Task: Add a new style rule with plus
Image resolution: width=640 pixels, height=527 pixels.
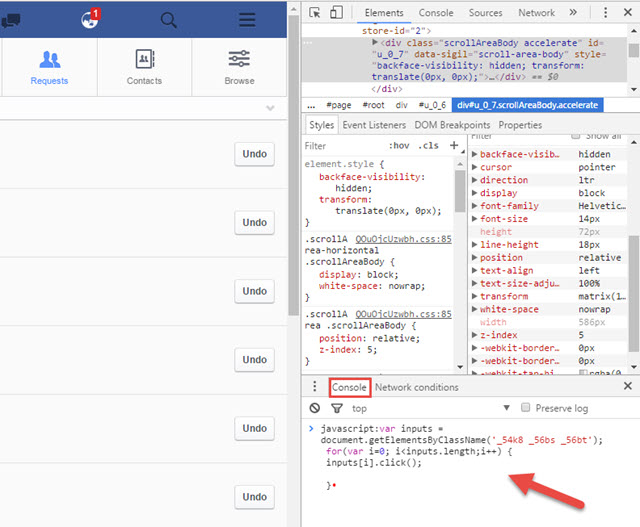Action: 454,145
